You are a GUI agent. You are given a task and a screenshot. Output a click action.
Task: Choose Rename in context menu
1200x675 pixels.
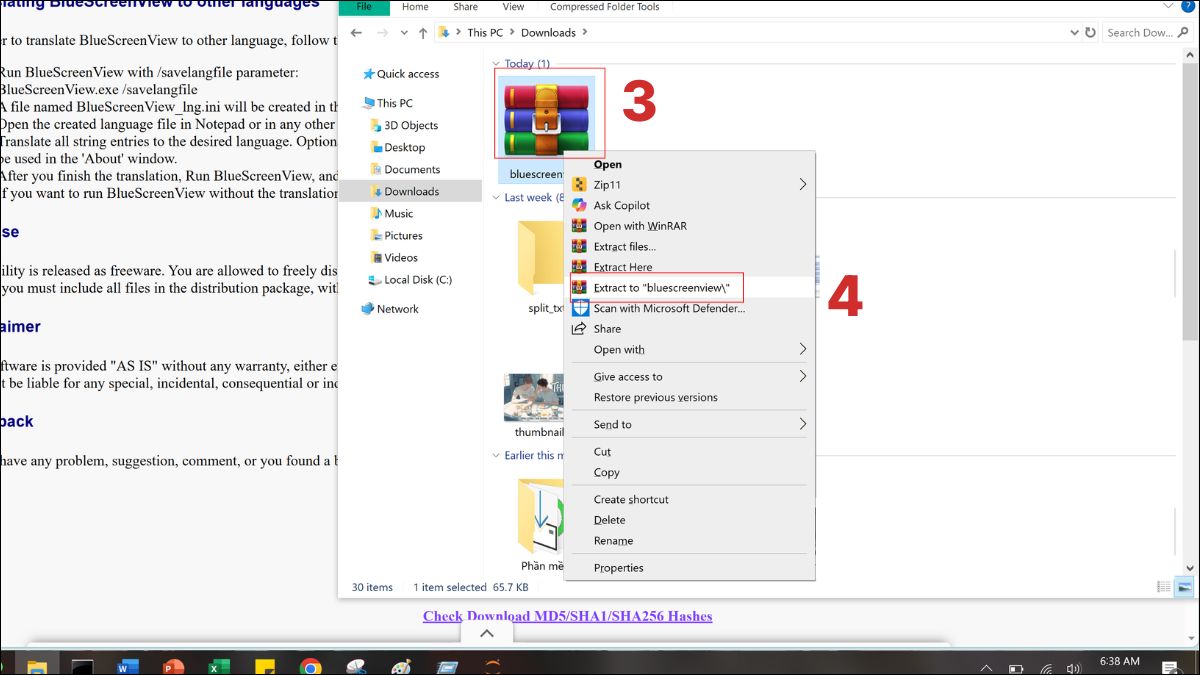(x=613, y=540)
